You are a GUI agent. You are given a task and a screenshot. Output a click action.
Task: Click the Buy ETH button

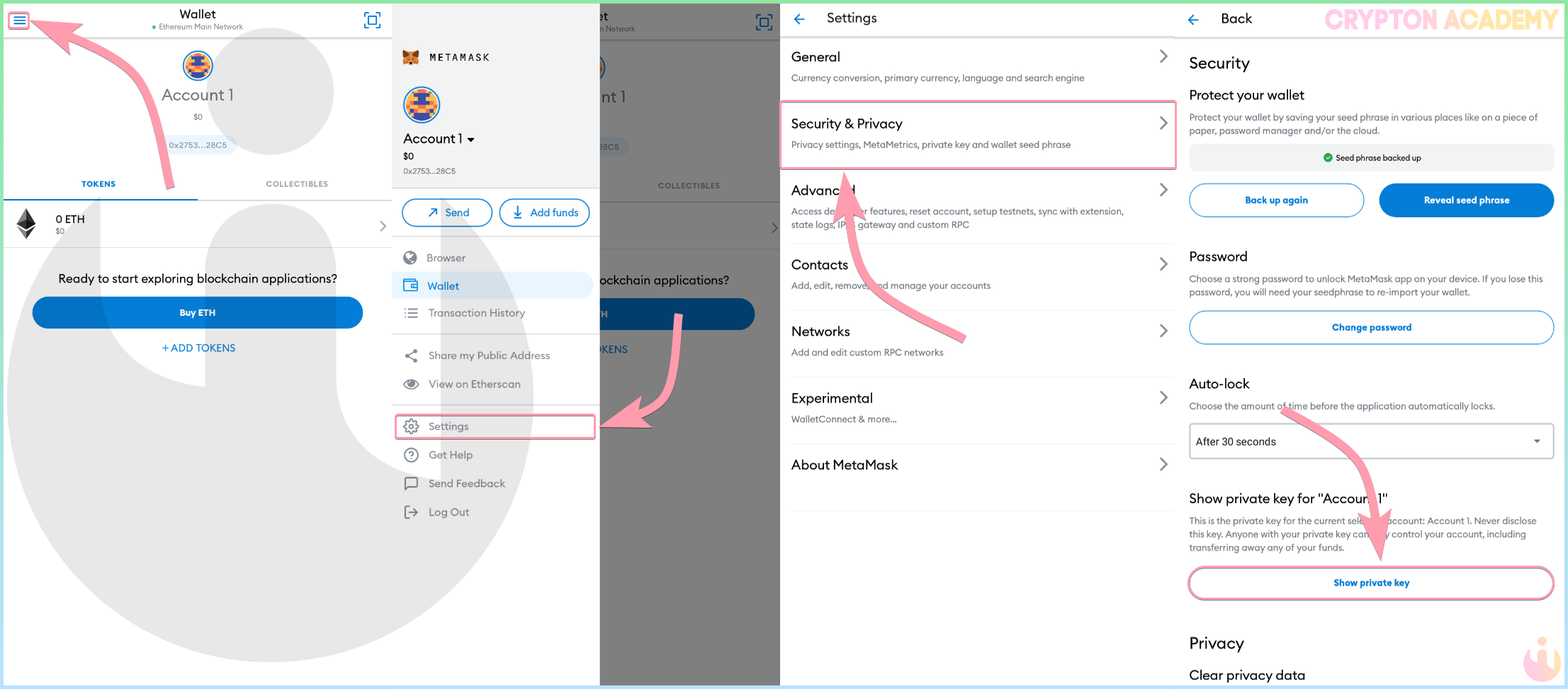[198, 312]
